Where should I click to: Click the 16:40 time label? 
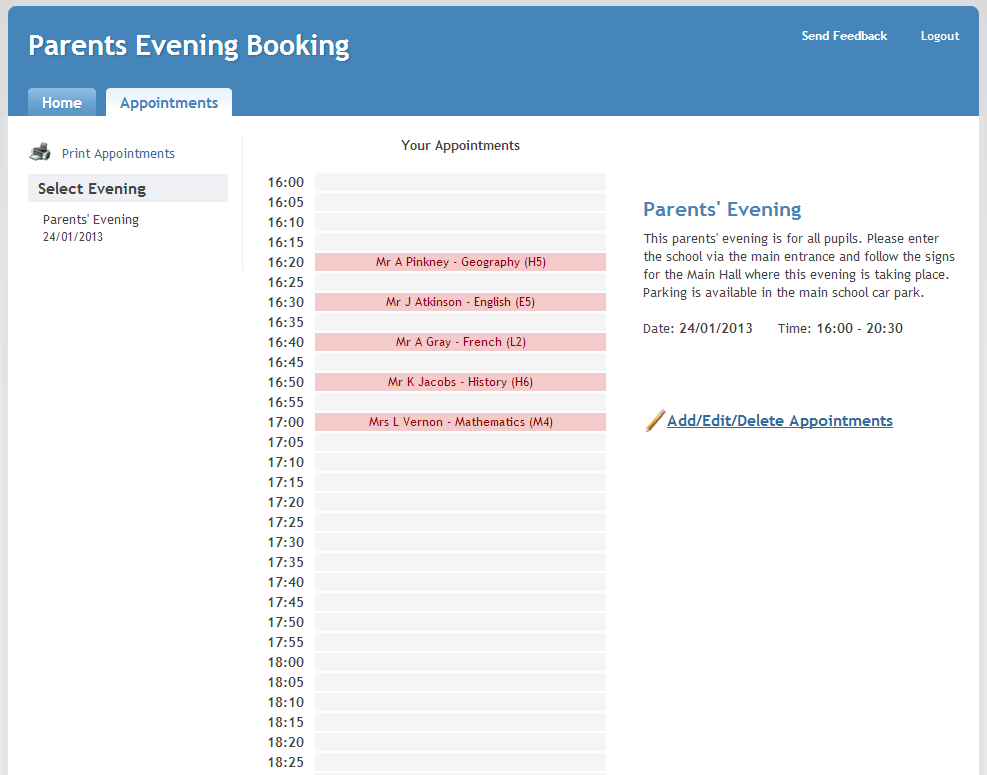(286, 342)
